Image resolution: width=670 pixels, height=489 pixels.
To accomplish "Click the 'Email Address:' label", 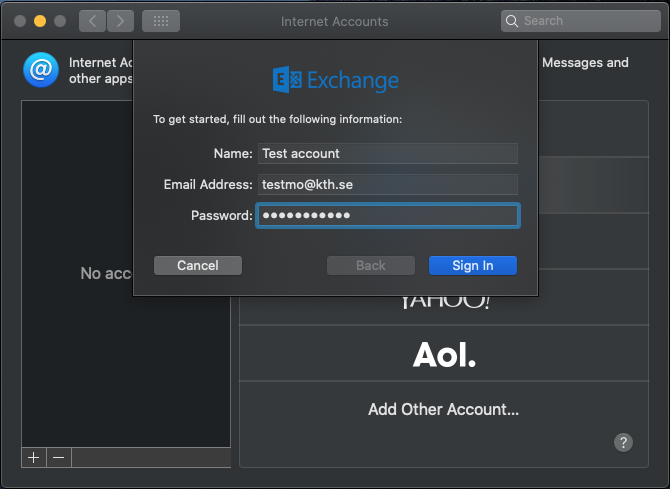I will pos(208,185).
